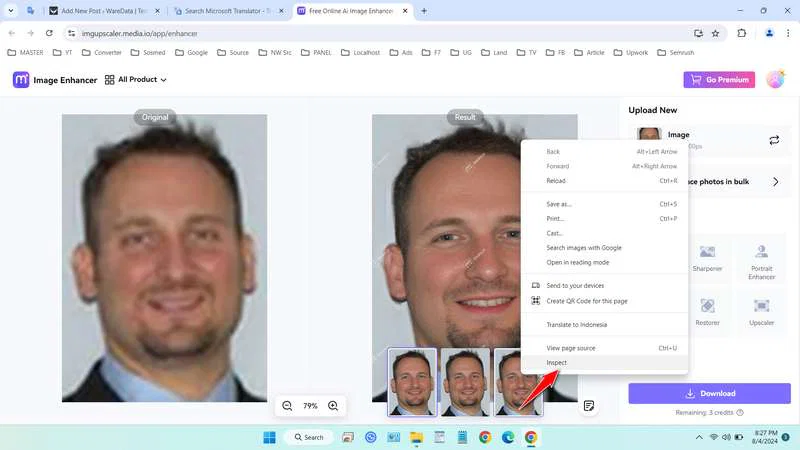Zoom in with the plus magnifier
The height and width of the screenshot is (450, 800).
point(333,406)
